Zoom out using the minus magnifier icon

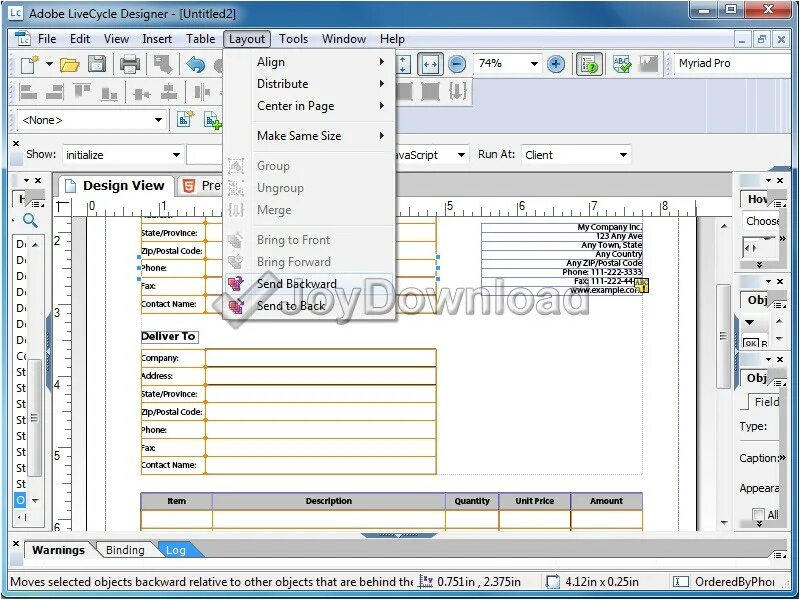[458, 63]
